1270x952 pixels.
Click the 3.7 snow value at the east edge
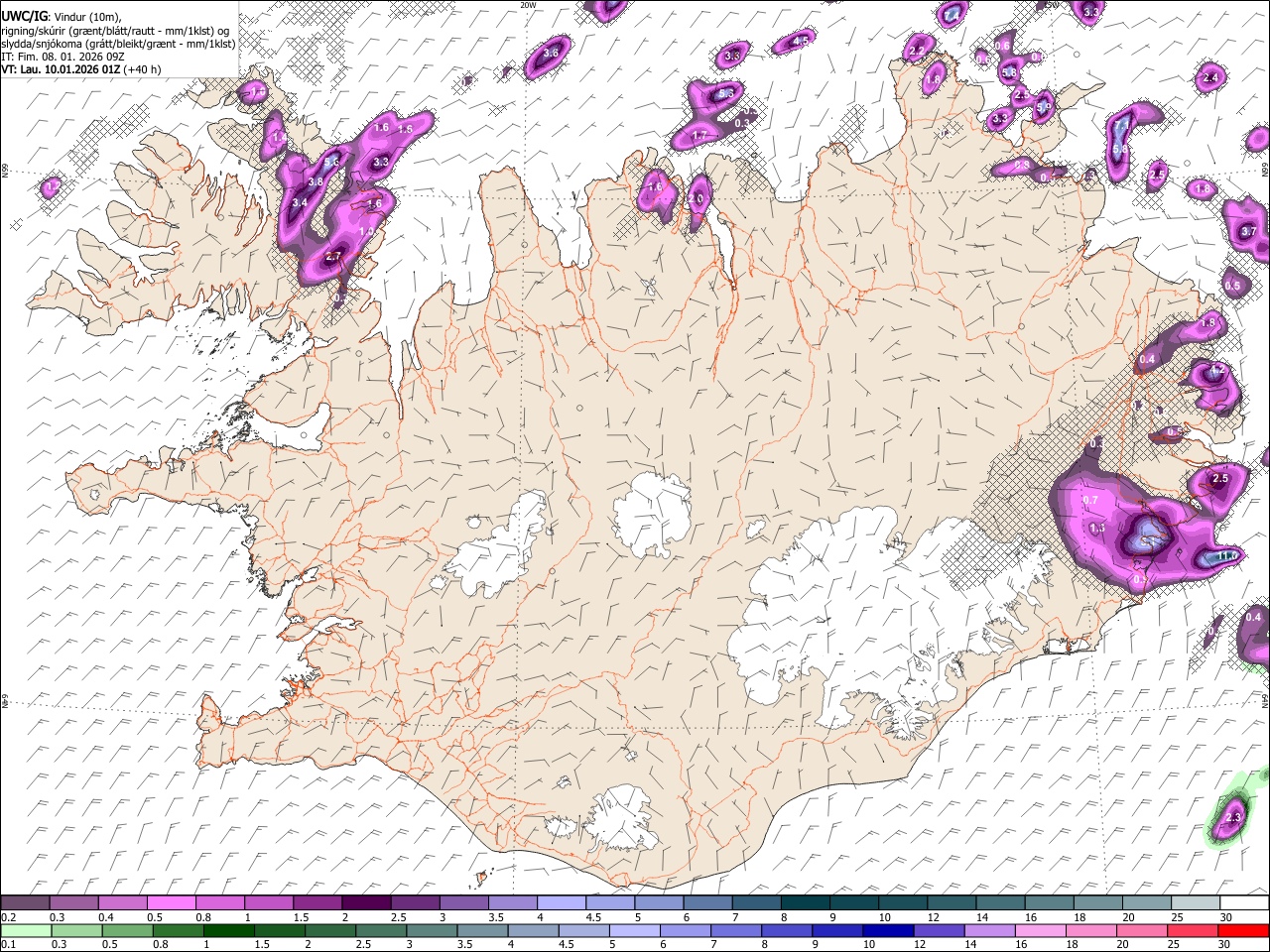(1248, 231)
